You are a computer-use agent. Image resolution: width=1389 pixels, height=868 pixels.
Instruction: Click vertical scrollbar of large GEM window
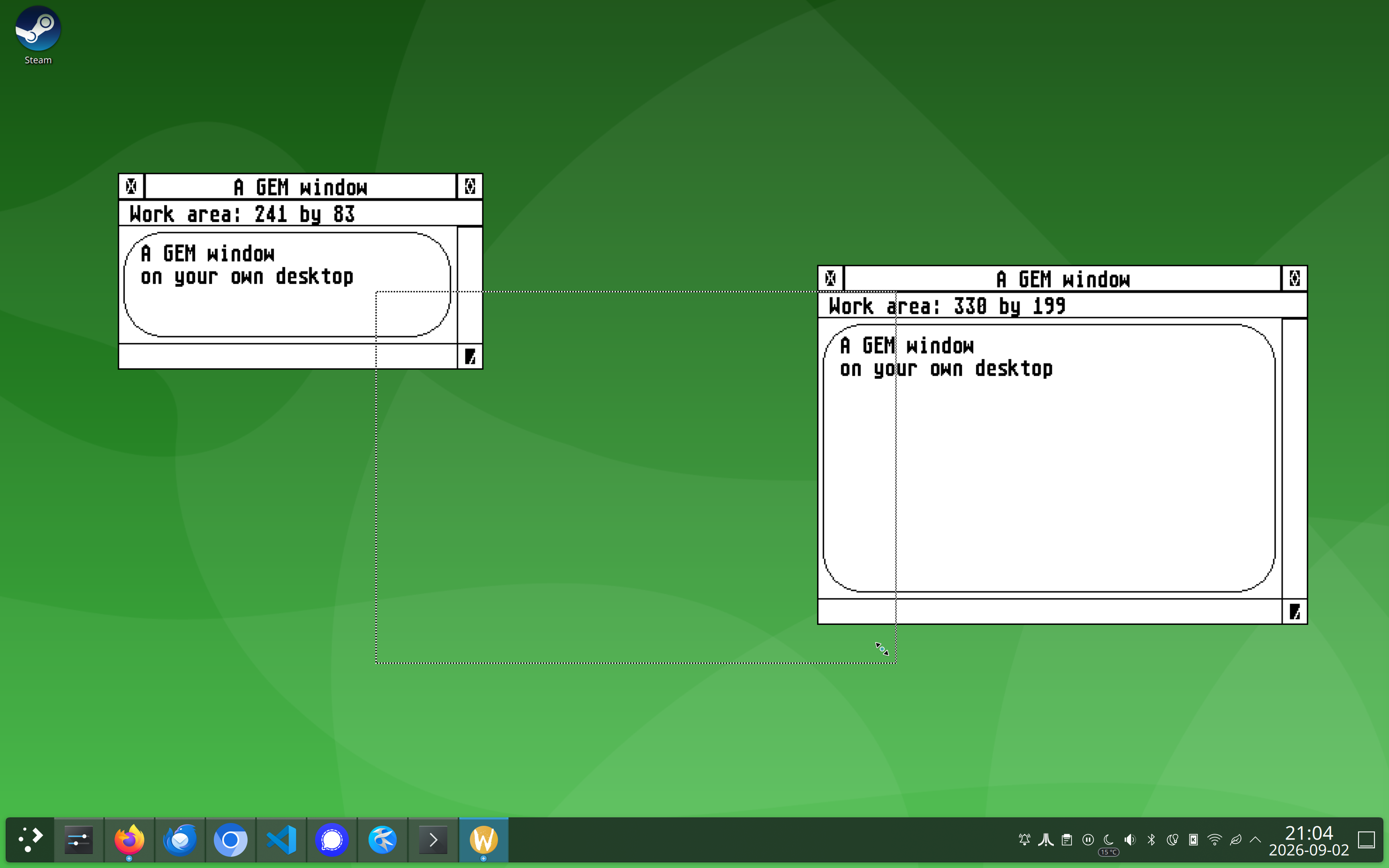coord(1294,459)
